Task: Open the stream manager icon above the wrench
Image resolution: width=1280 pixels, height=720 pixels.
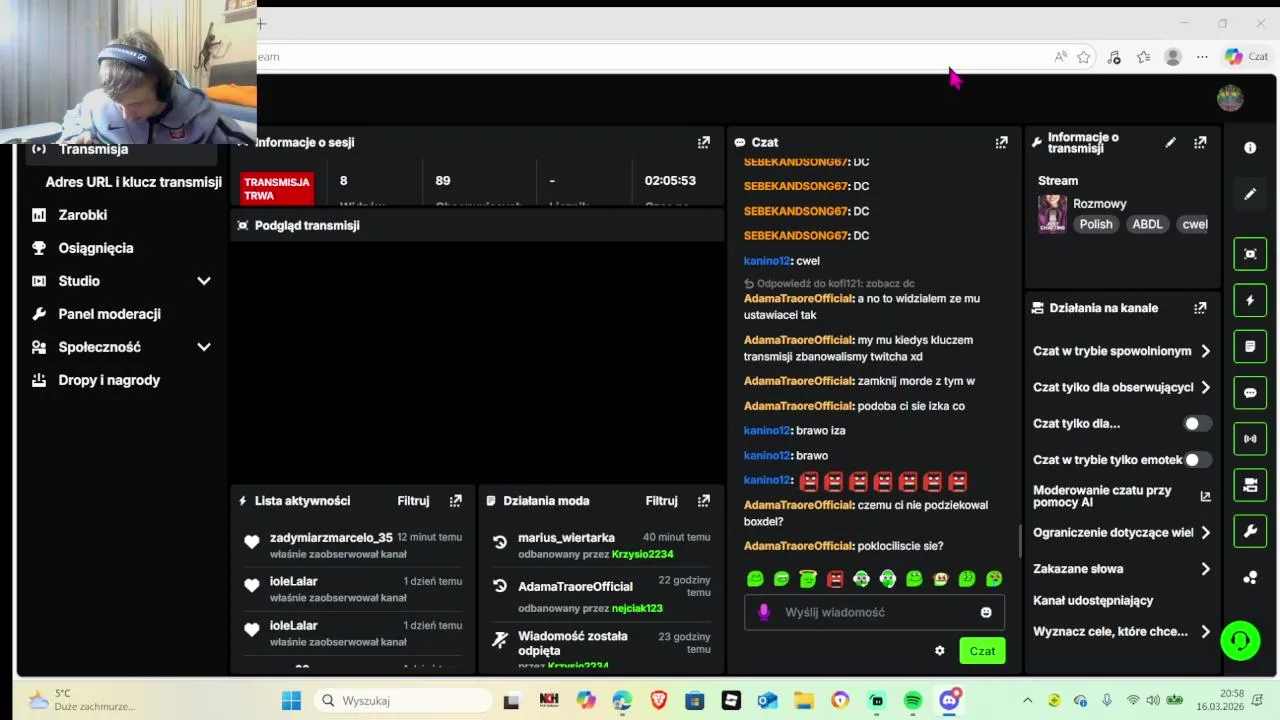Action: click(1250, 485)
